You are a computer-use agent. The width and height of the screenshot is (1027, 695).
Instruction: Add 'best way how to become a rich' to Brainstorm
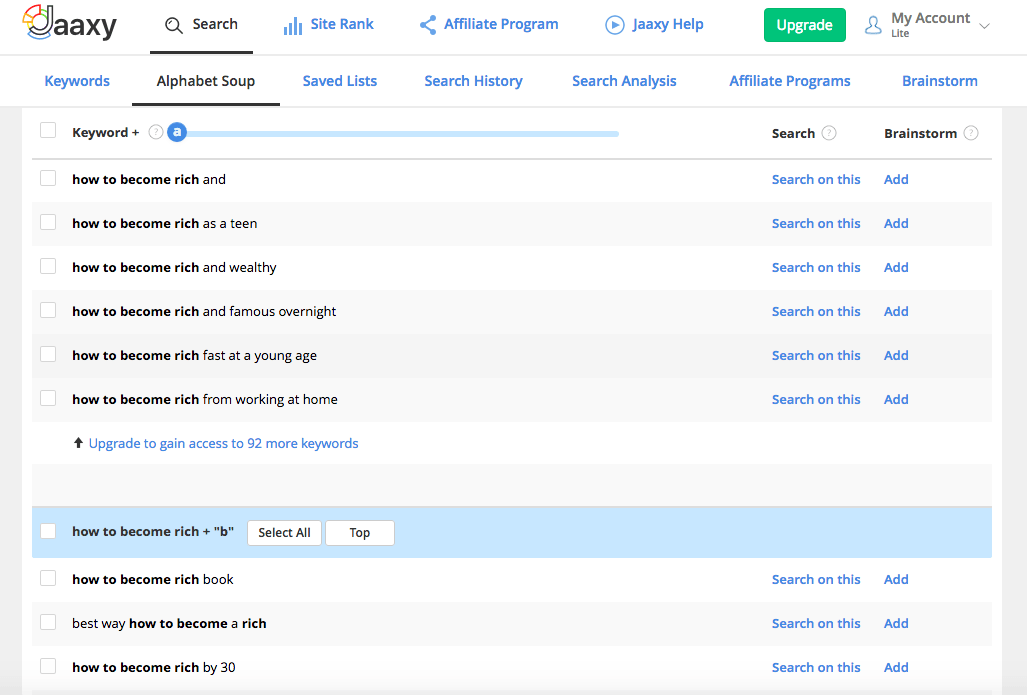click(x=896, y=623)
